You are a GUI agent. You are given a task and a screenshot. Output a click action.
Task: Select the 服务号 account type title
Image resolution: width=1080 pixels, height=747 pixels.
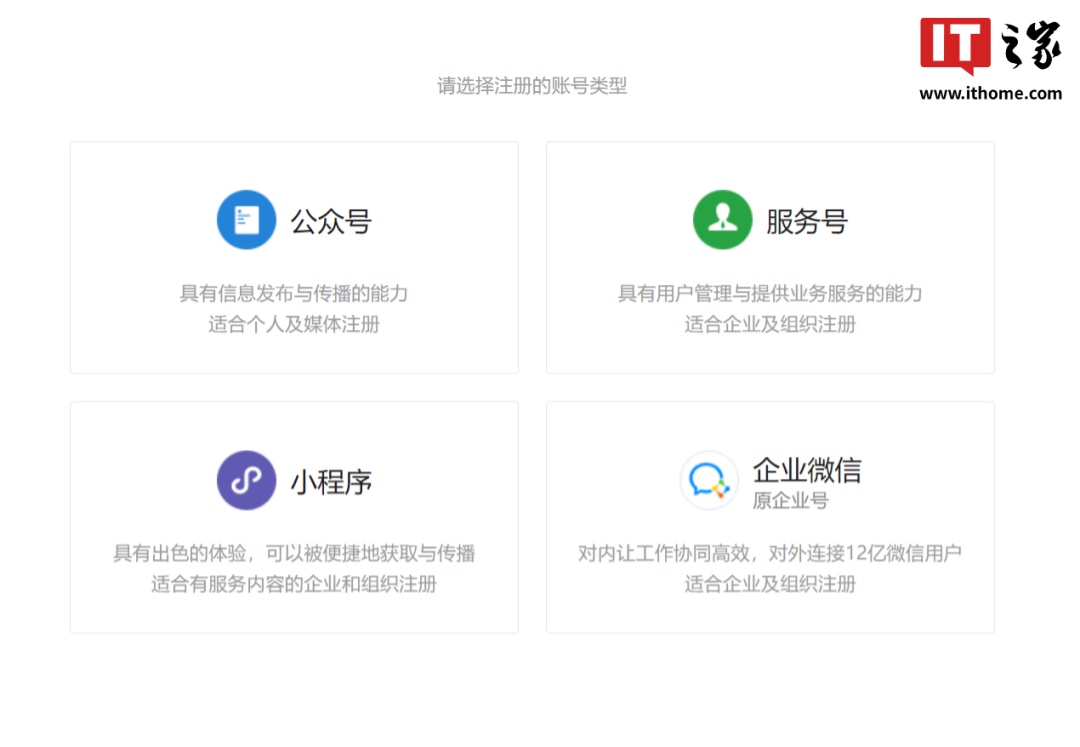coord(807,221)
